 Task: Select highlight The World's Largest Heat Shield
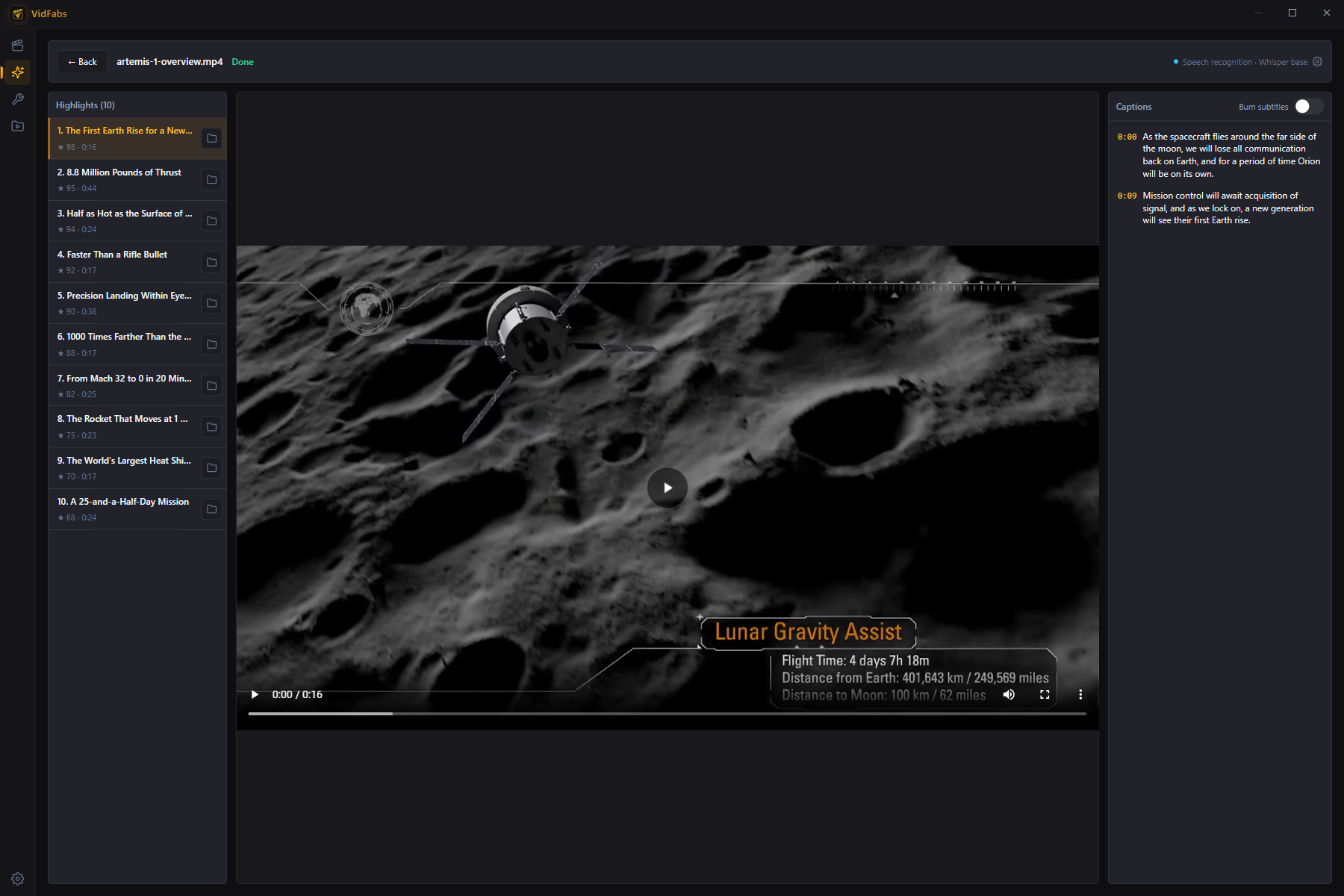coord(124,468)
